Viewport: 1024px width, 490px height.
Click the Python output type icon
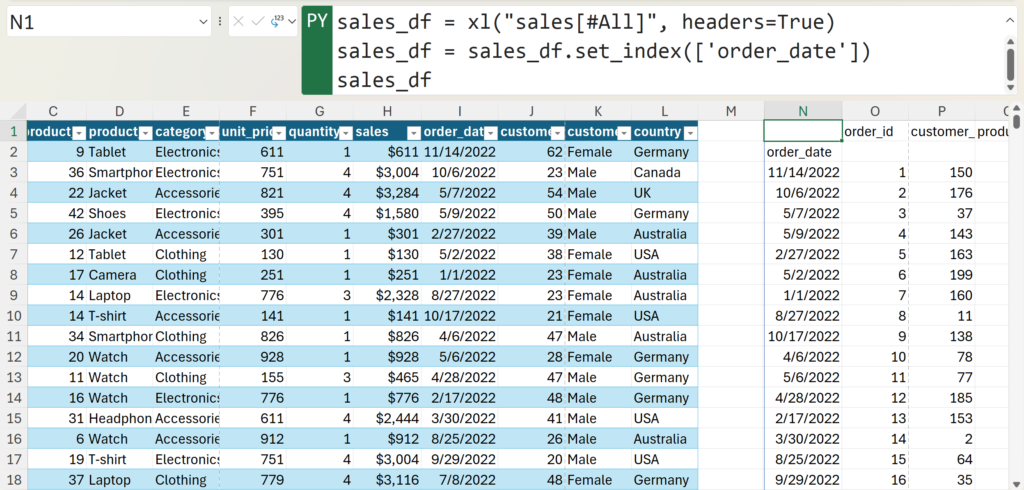pyautogui.click(x=276, y=21)
